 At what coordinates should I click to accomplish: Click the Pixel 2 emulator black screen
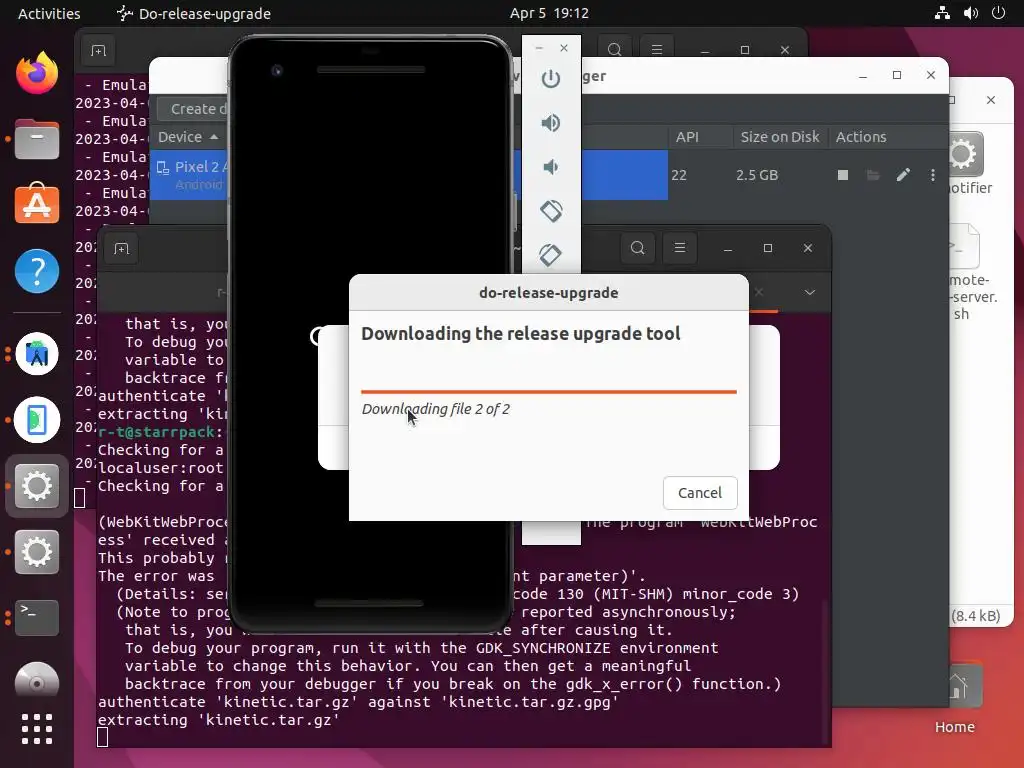370,333
